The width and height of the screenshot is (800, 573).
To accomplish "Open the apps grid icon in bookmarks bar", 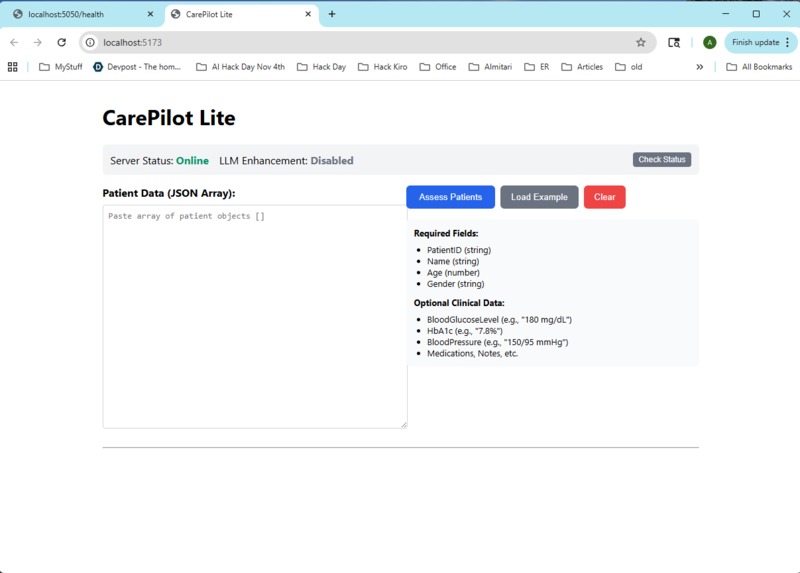I will [x=13, y=67].
